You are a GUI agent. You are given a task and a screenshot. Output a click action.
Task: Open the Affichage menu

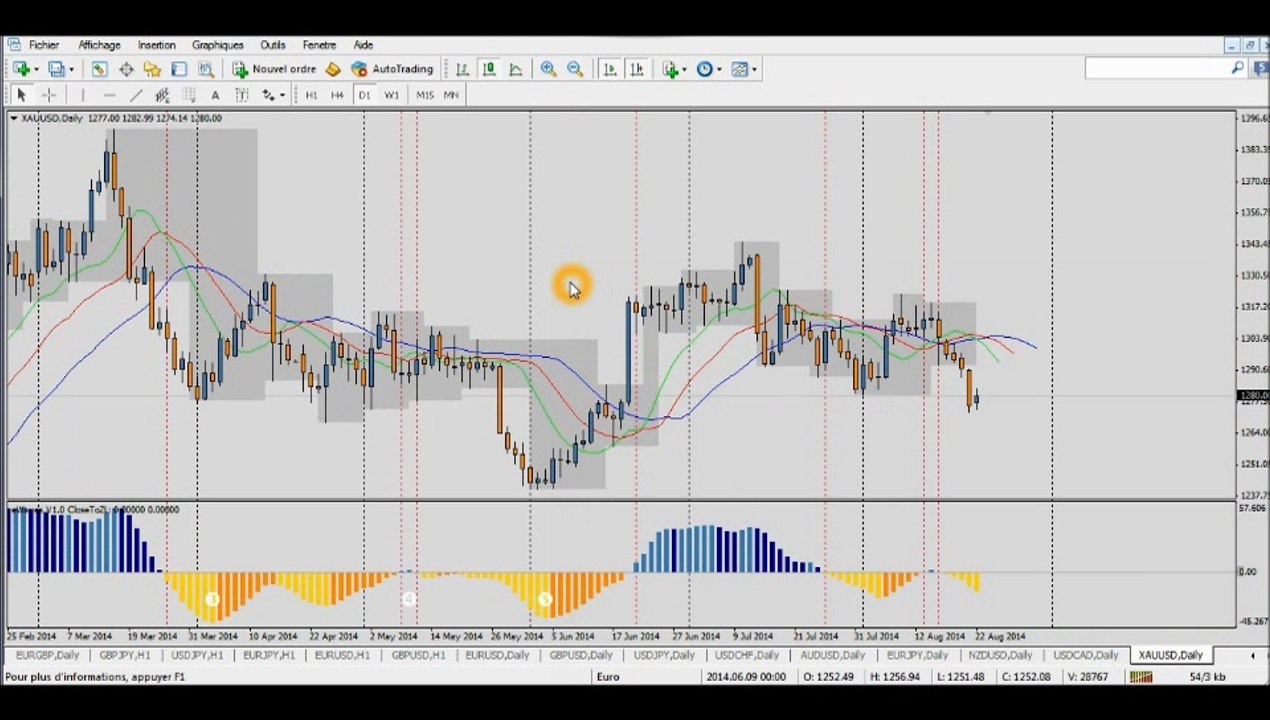tap(99, 45)
